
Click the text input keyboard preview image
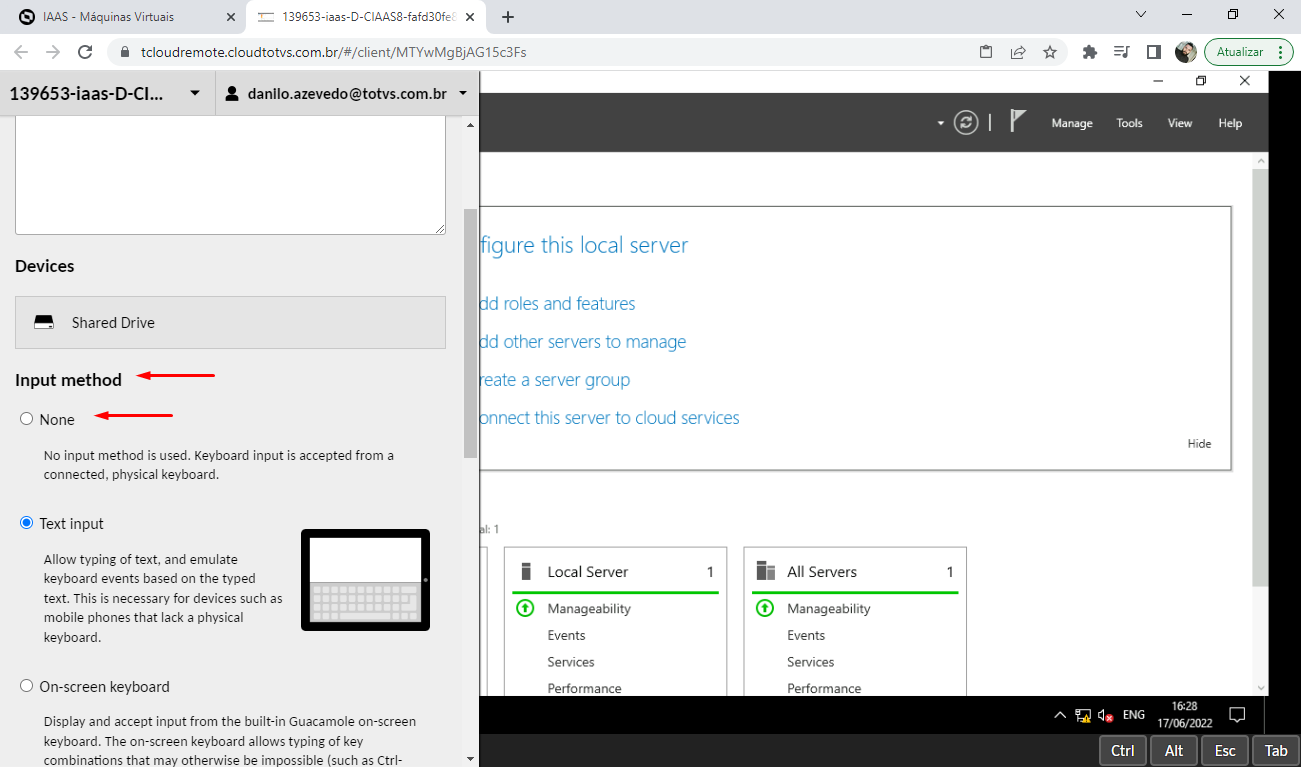pyautogui.click(x=366, y=580)
